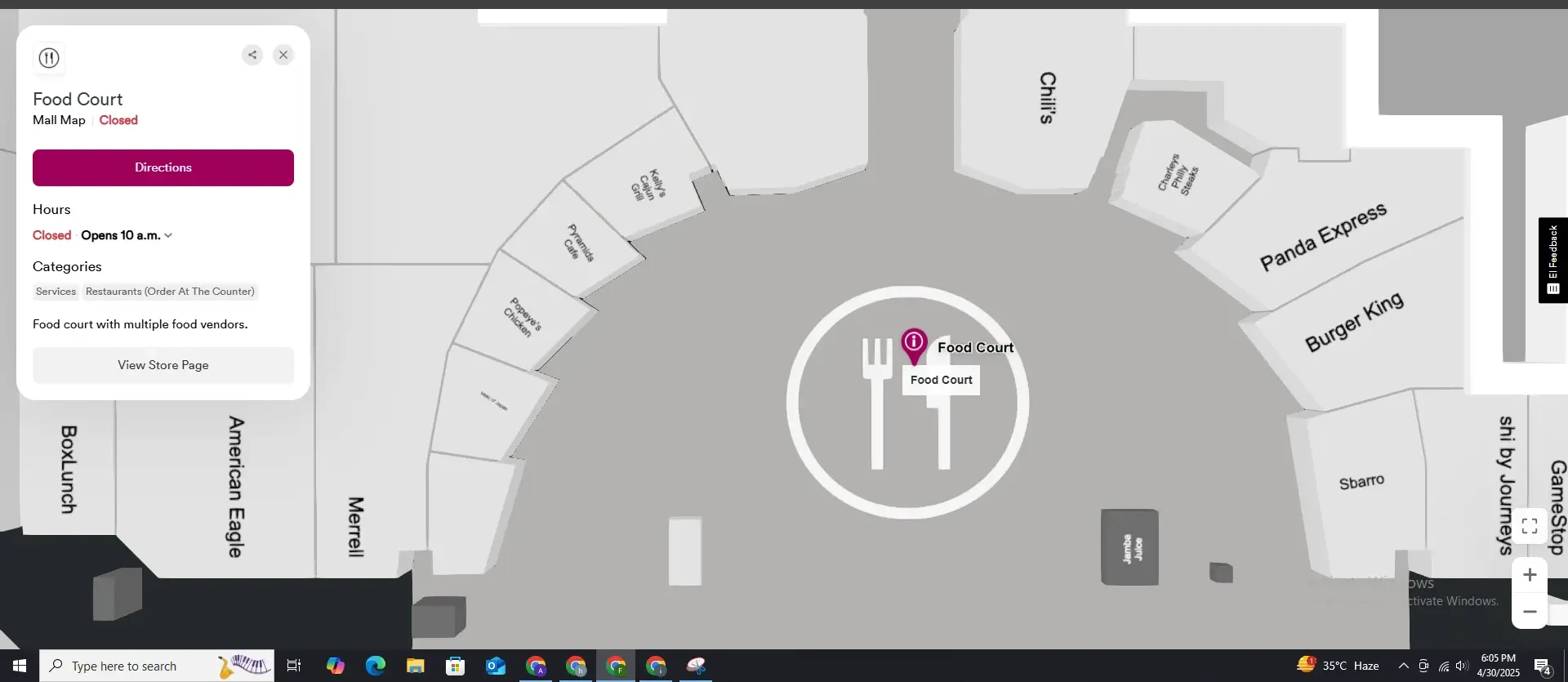Open clock and date showing 6:05 PM

pyautogui.click(x=1498, y=666)
